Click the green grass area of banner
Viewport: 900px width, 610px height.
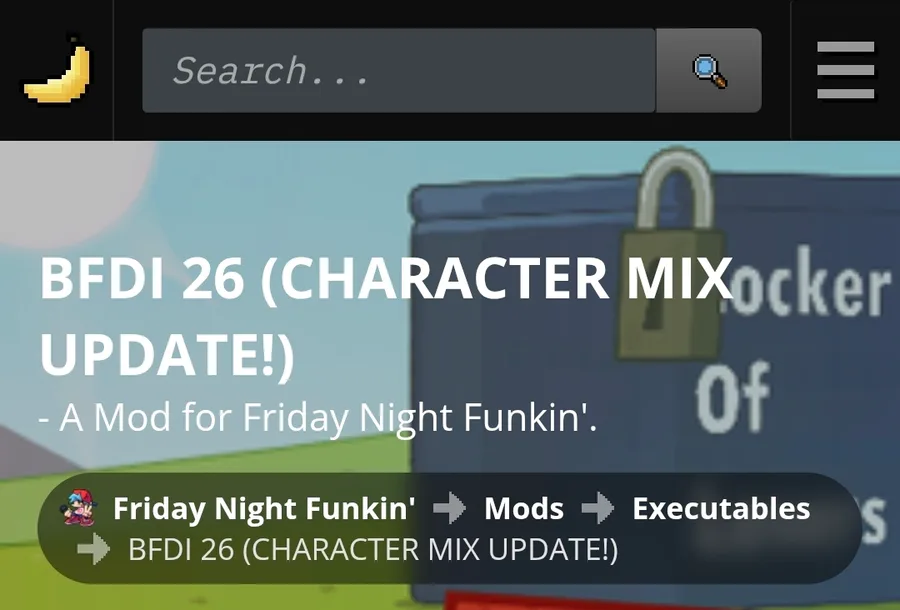[201, 459]
